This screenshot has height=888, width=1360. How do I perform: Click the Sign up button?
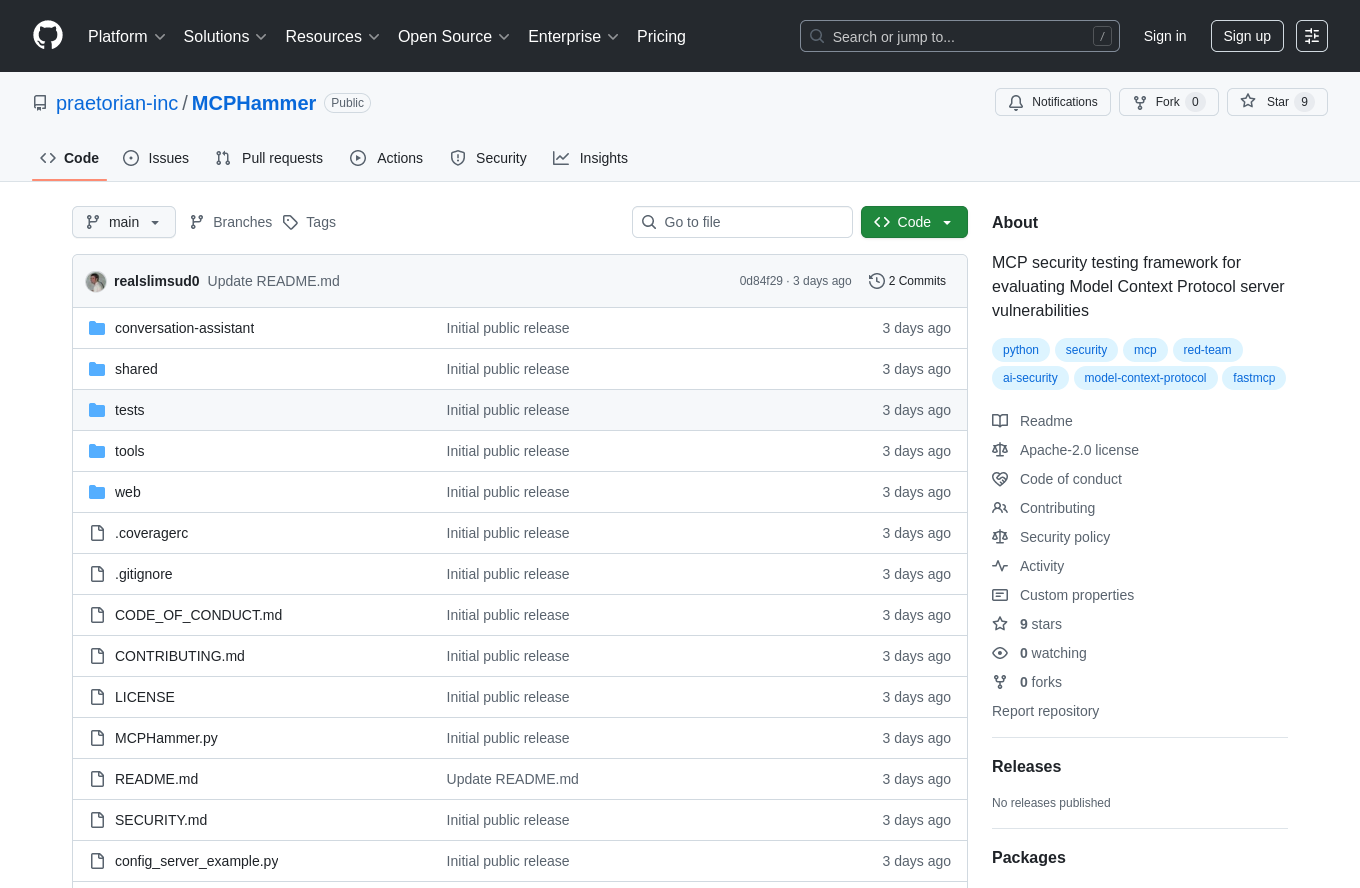(1246, 36)
